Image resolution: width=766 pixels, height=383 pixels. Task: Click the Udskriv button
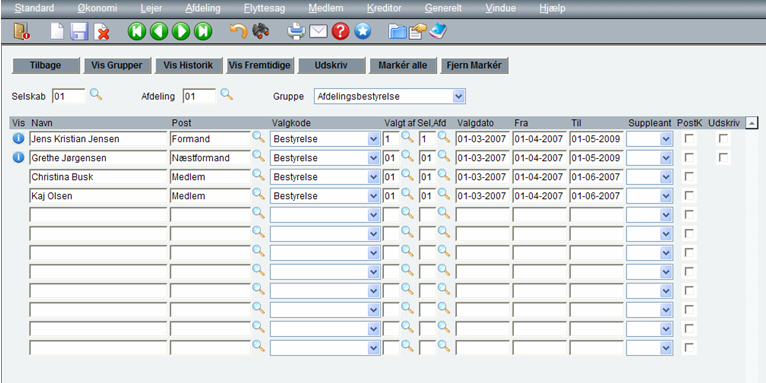332,65
